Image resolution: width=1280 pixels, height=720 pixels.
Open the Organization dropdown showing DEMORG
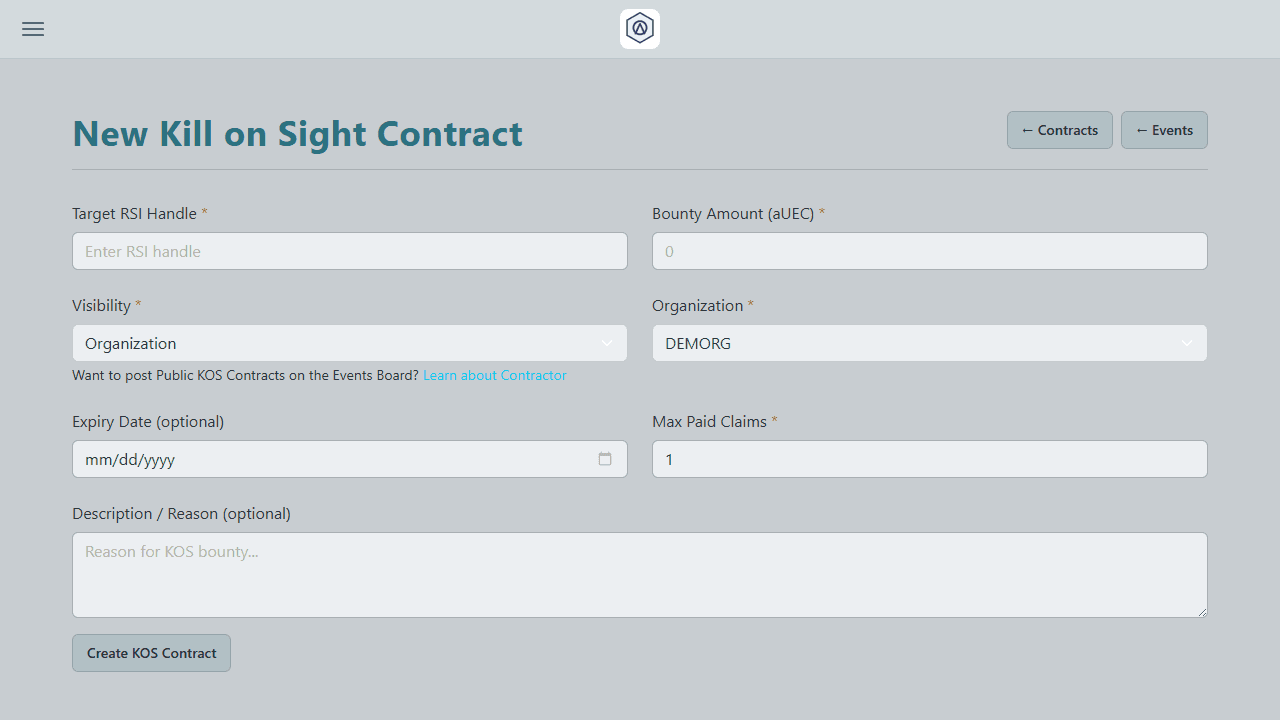[x=929, y=342]
